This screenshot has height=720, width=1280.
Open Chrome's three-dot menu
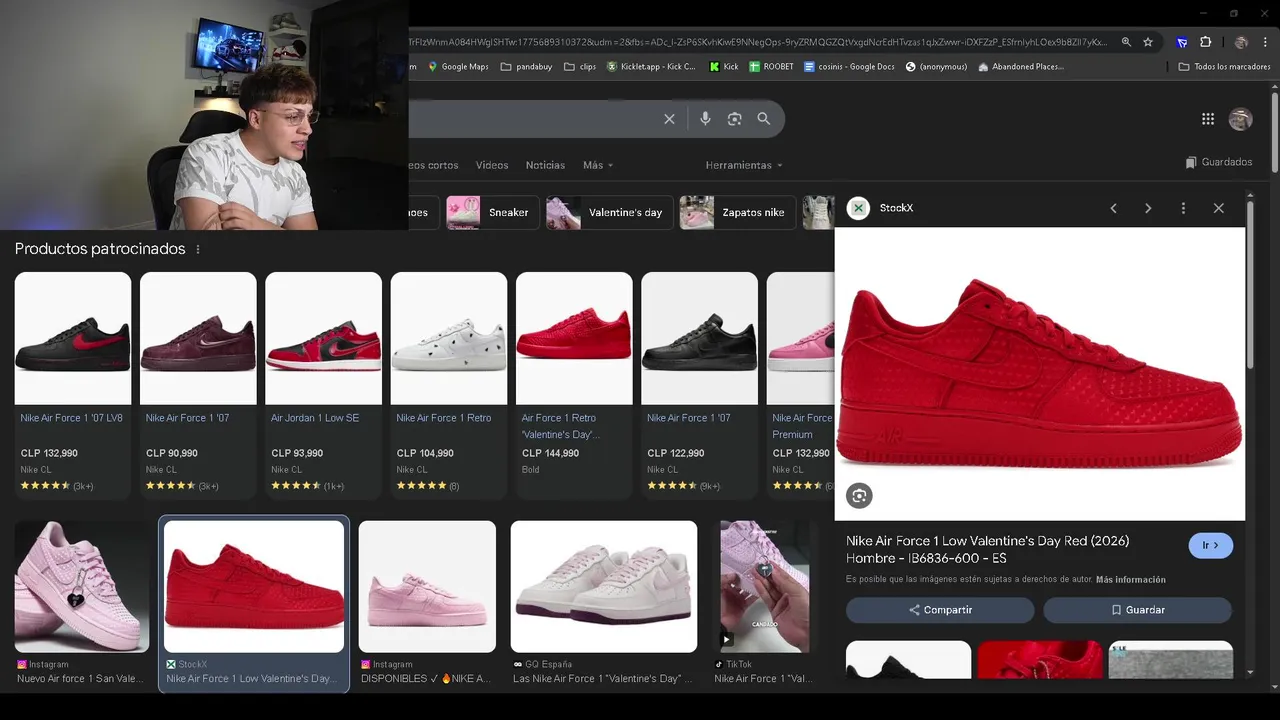1263,42
